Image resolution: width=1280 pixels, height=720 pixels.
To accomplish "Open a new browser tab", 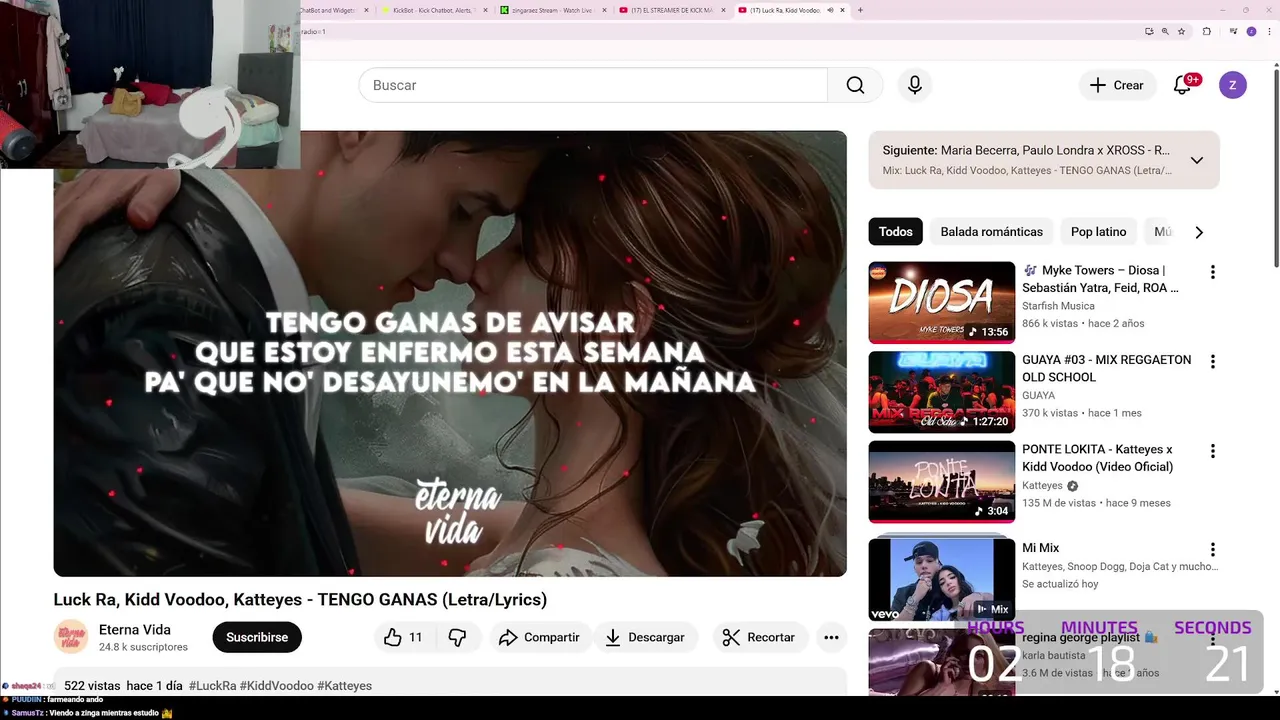I will click(861, 10).
